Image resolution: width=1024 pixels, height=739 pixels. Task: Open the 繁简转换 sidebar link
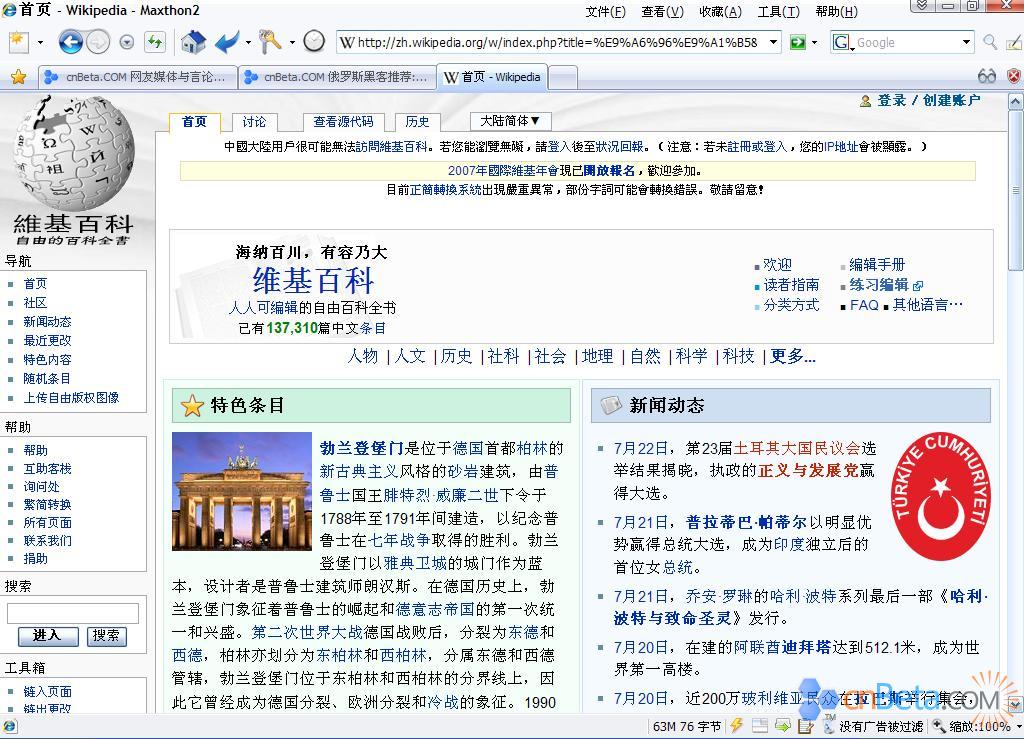coord(48,505)
